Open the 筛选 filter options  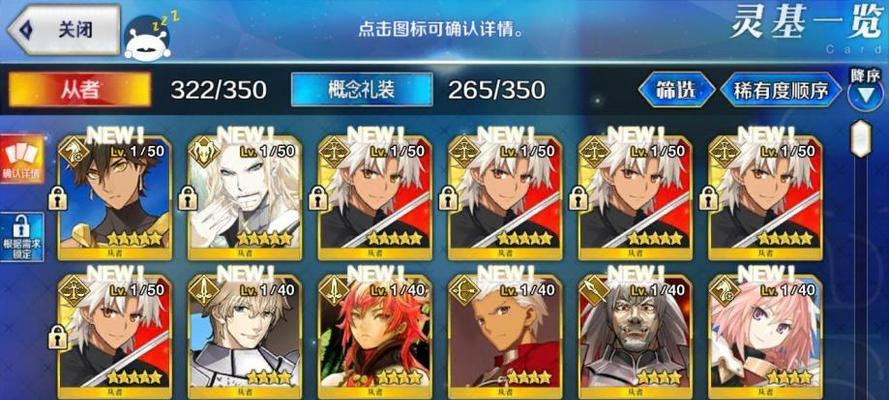(676, 90)
